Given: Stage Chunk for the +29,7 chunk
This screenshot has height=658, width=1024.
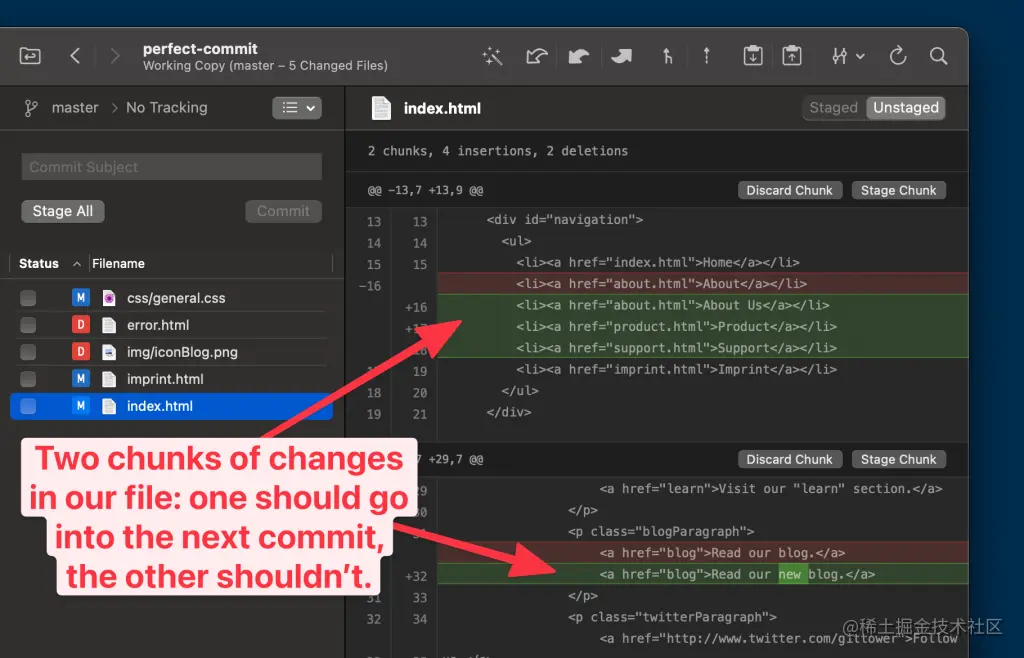Looking at the screenshot, I should pyautogui.click(x=899, y=460).
